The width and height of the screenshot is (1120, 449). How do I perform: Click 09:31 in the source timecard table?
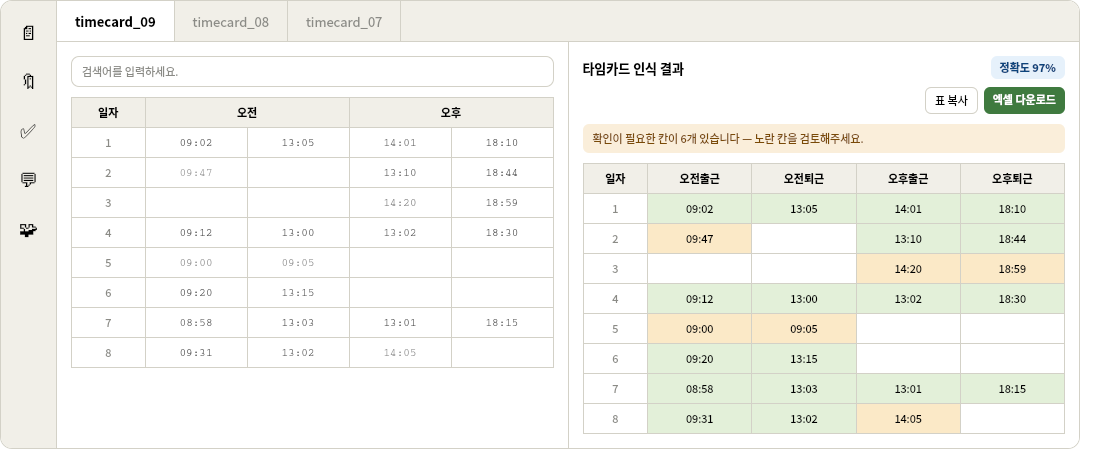tap(196, 353)
